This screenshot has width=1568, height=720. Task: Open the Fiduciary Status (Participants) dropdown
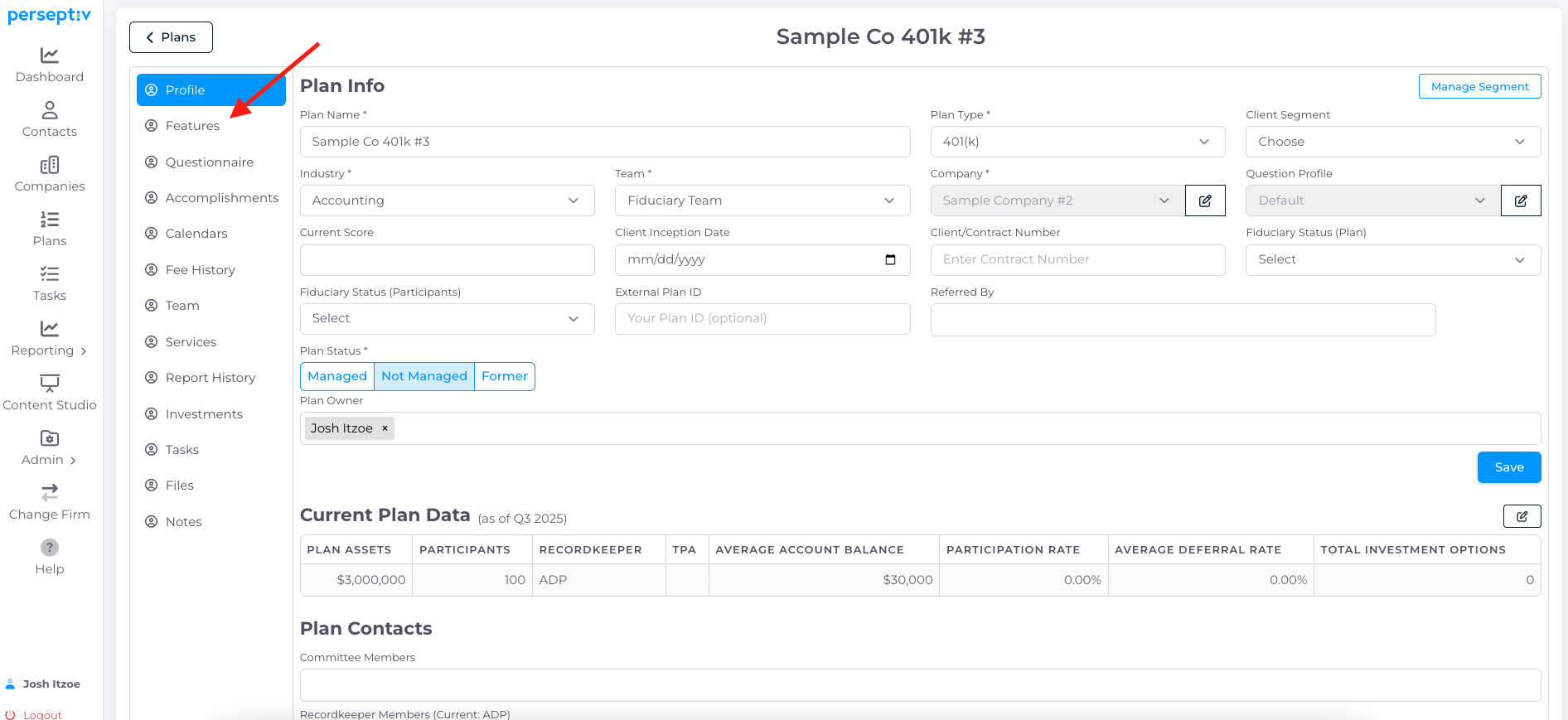447,319
